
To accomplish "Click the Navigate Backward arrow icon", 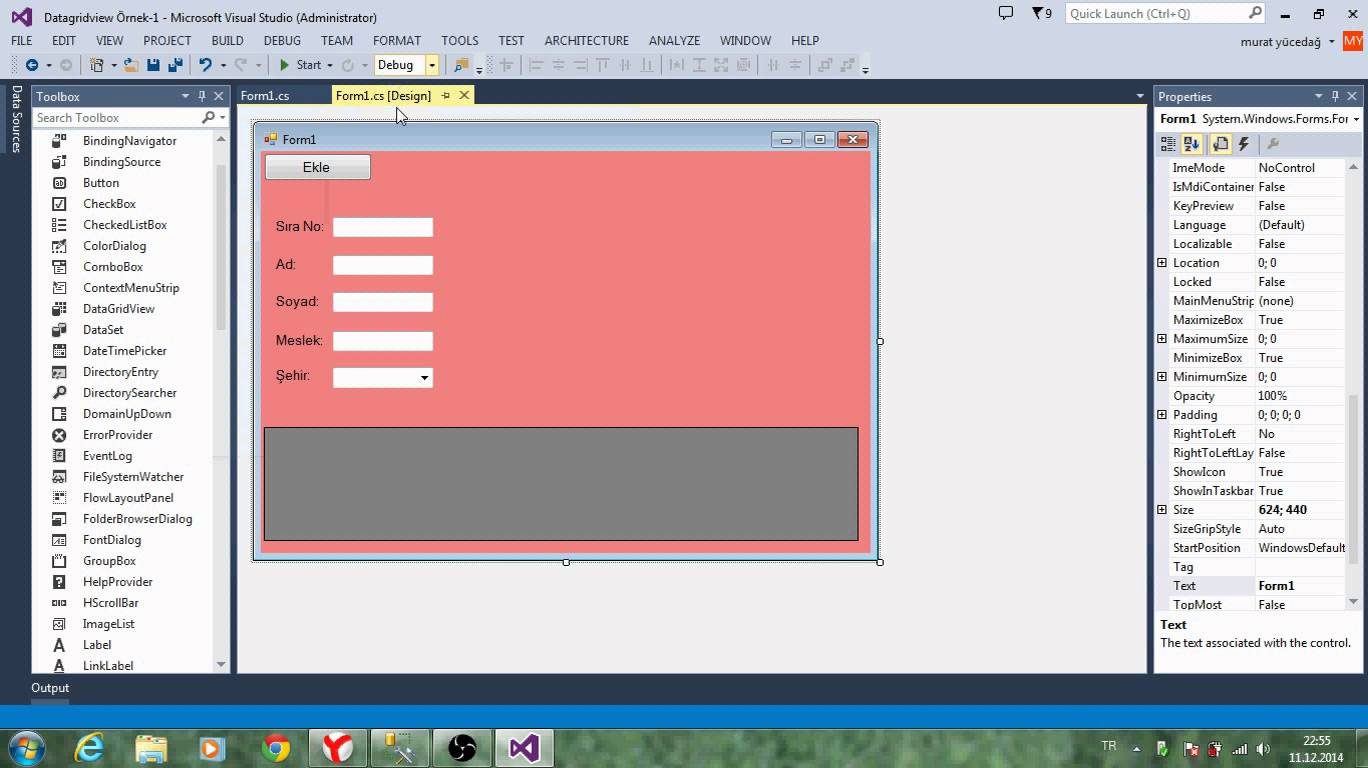I will 32,65.
